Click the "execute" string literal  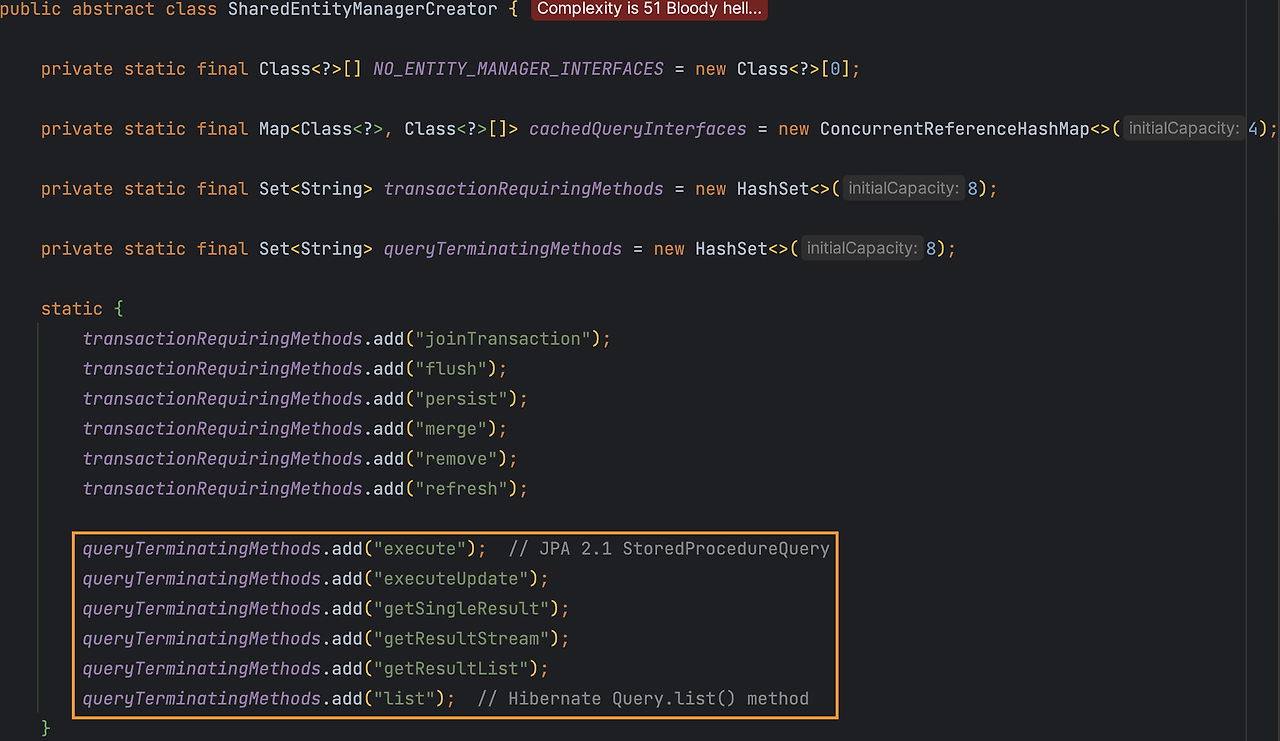[419, 549]
